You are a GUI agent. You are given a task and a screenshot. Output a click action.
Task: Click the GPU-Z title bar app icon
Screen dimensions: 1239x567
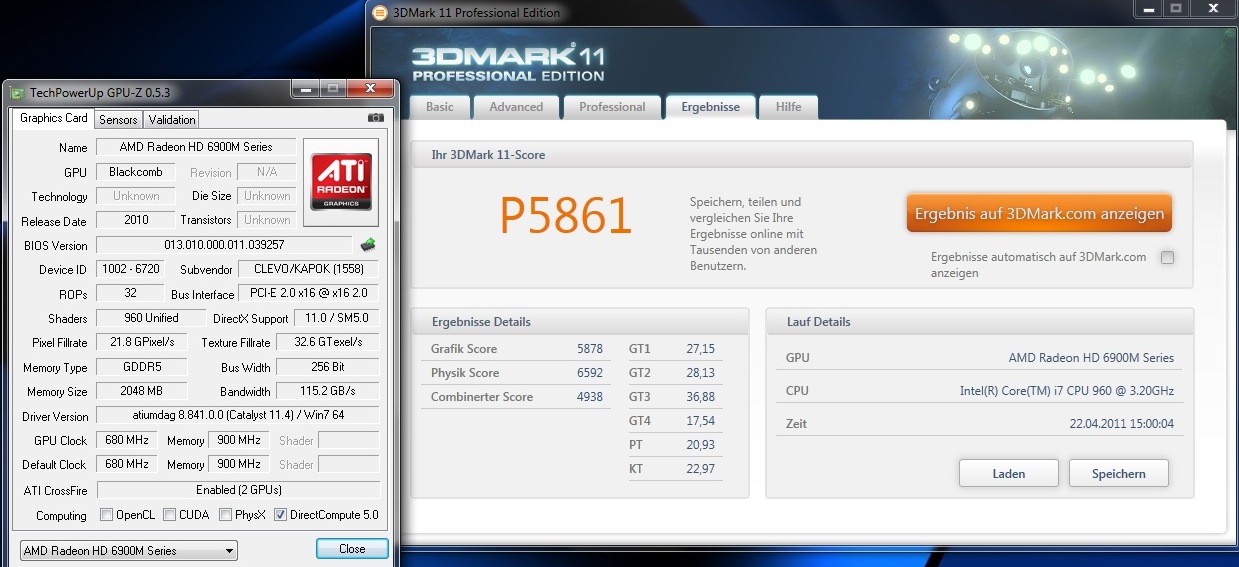point(17,92)
